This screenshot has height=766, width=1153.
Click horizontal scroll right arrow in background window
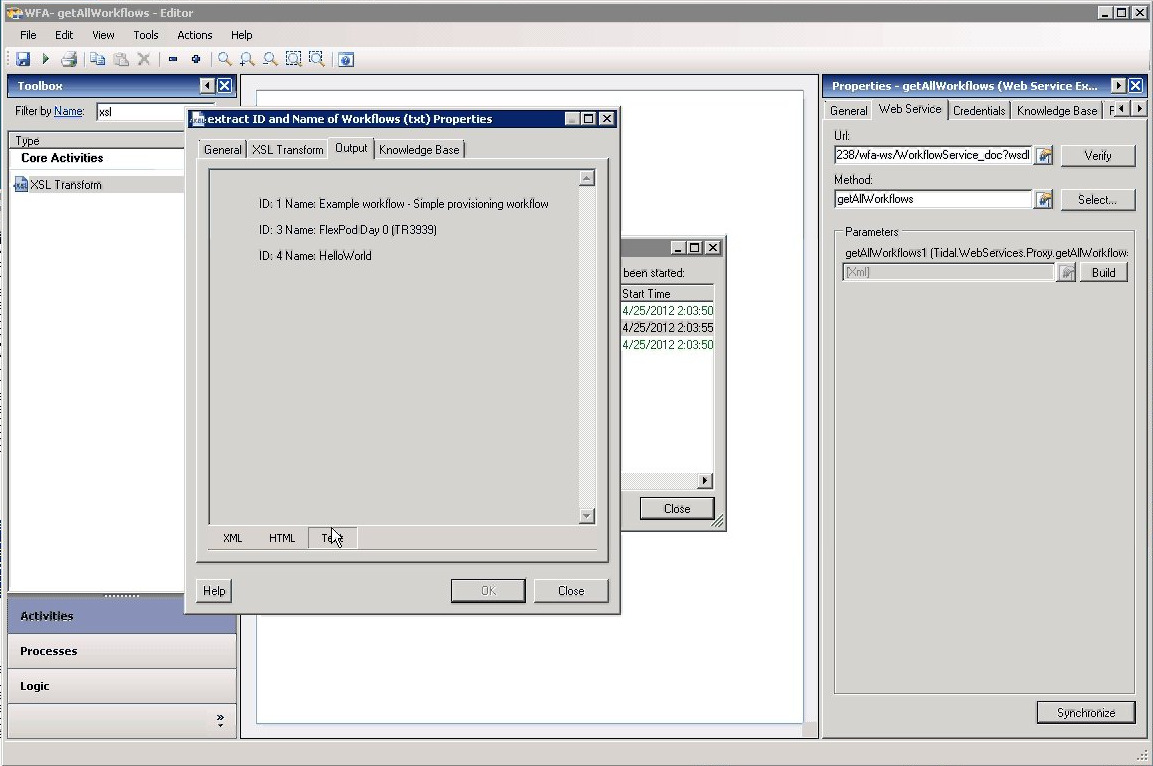(704, 481)
